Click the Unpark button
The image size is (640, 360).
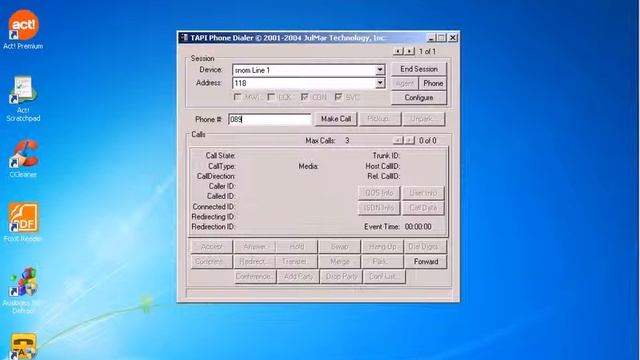423,119
